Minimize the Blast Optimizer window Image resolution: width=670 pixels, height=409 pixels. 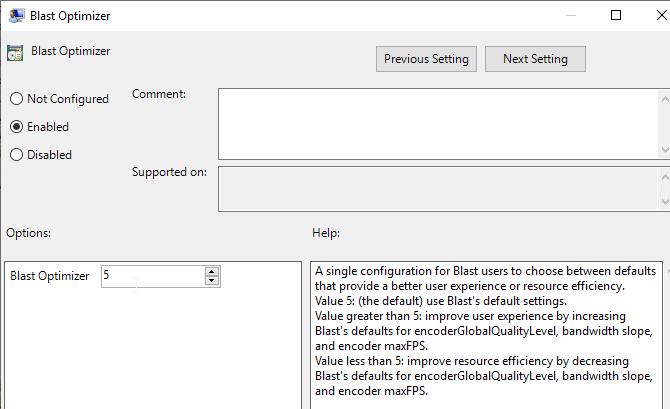pos(571,15)
